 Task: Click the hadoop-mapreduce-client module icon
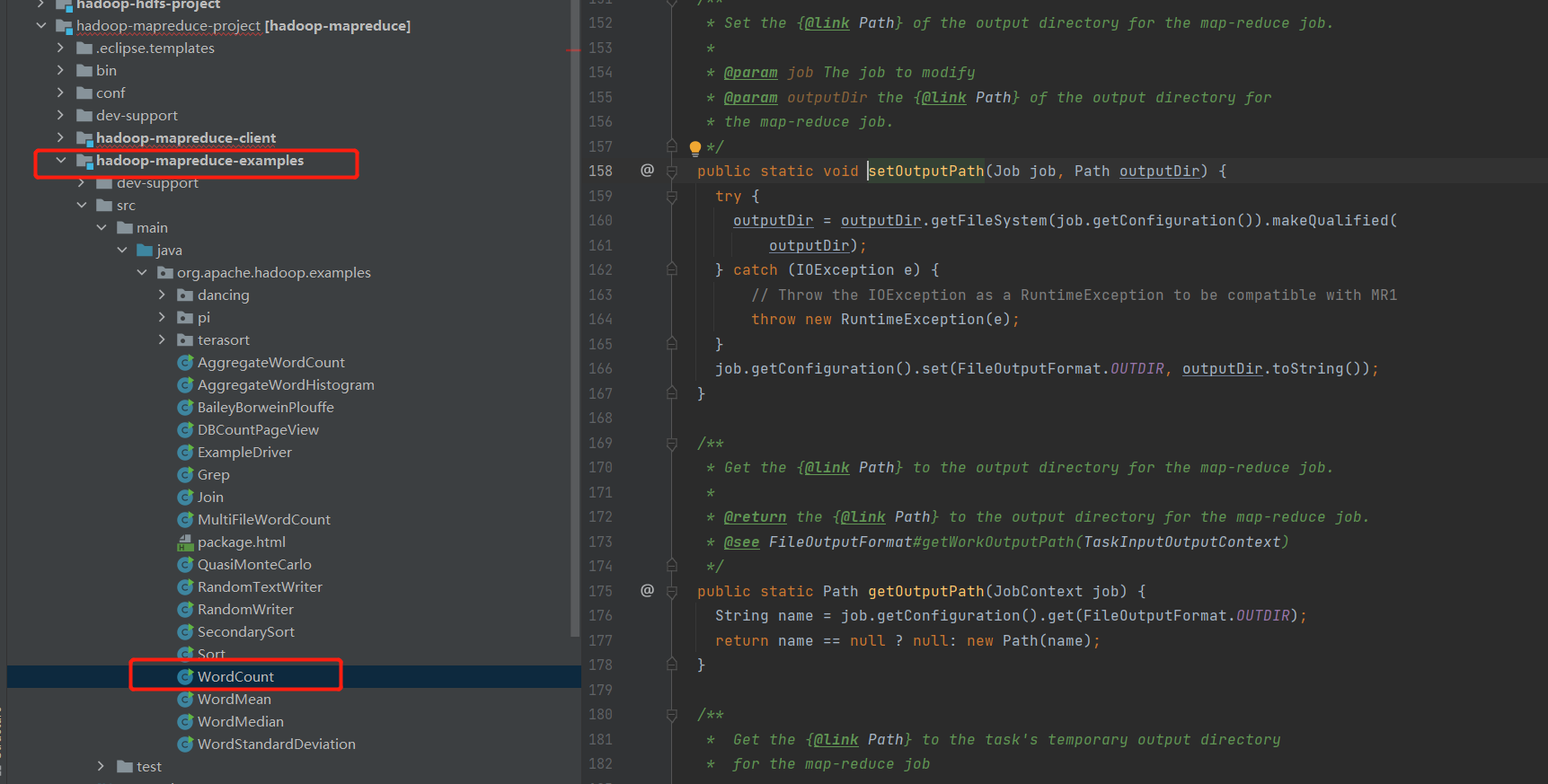point(85,138)
